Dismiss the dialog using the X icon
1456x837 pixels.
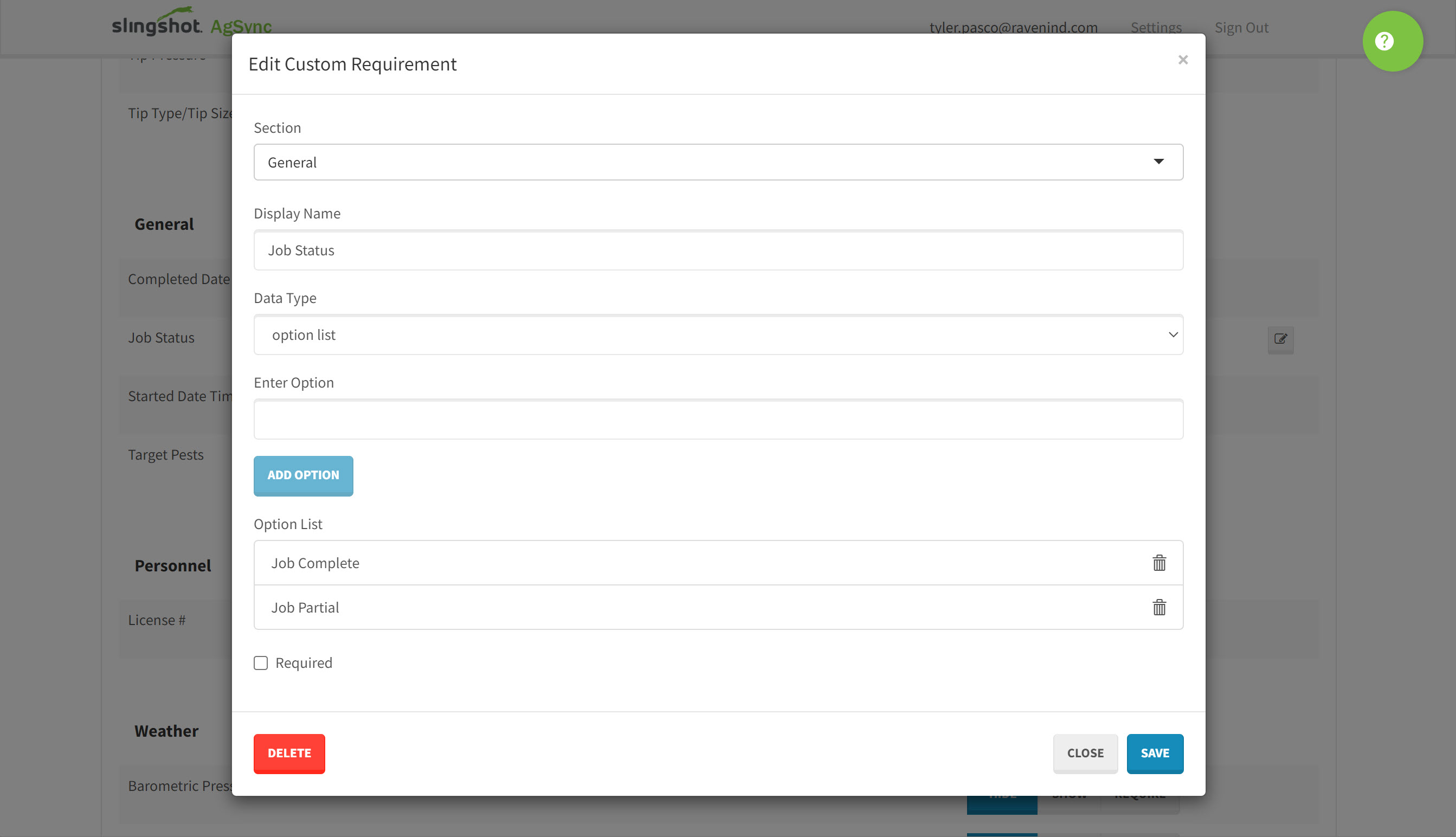(1183, 59)
